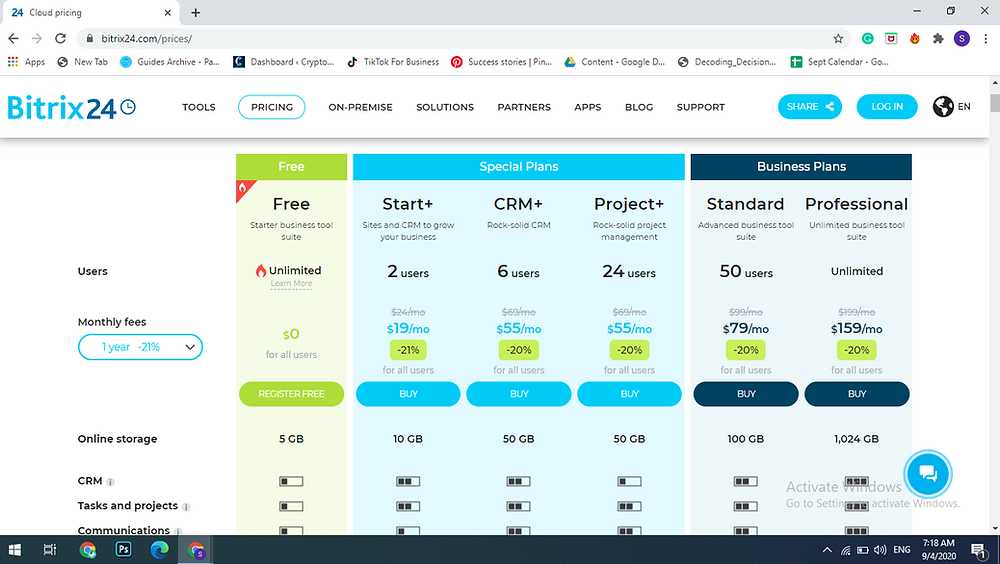Viewport: 1000px width, 564px height.
Task: Open the Chrome profile avatar
Action: [x=962, y=38]
